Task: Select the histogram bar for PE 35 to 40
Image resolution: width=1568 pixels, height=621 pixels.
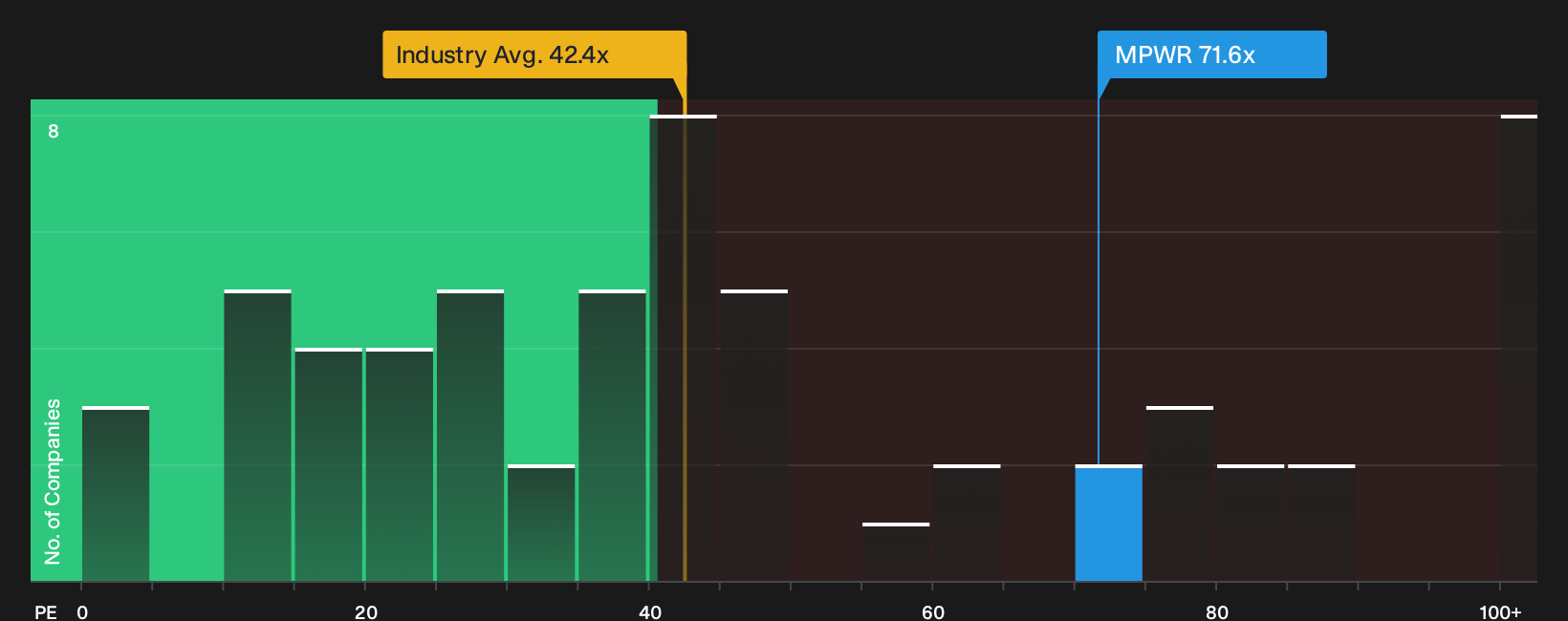Action: pyautogui.click(x=612, y=436)
